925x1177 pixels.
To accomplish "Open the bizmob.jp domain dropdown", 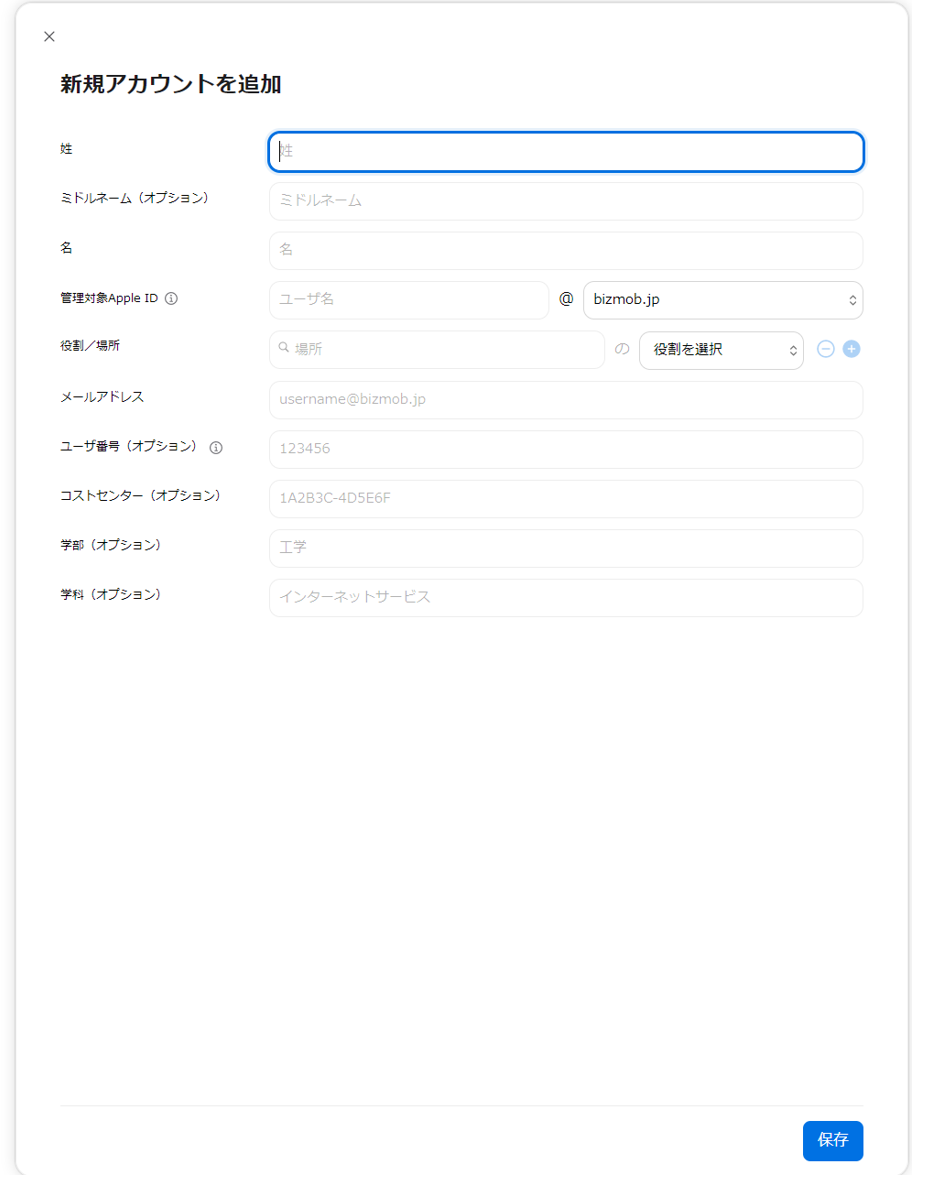I will point(722,300).
